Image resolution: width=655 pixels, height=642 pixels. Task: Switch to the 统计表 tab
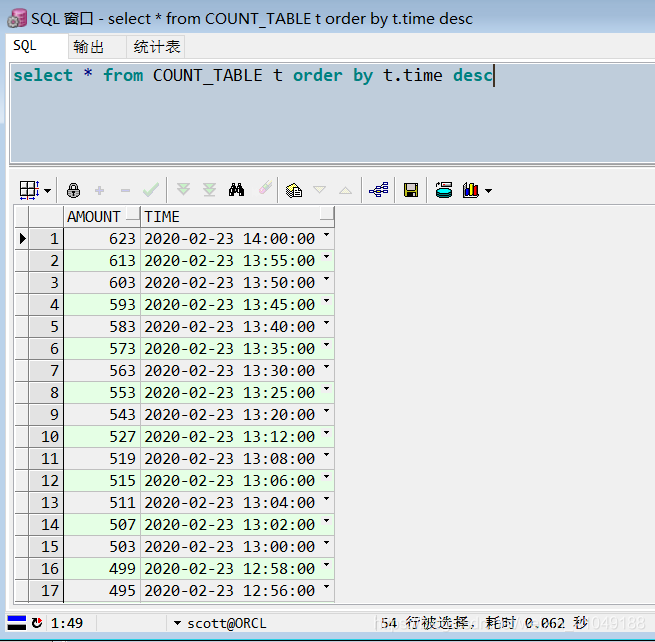point(157,46)
